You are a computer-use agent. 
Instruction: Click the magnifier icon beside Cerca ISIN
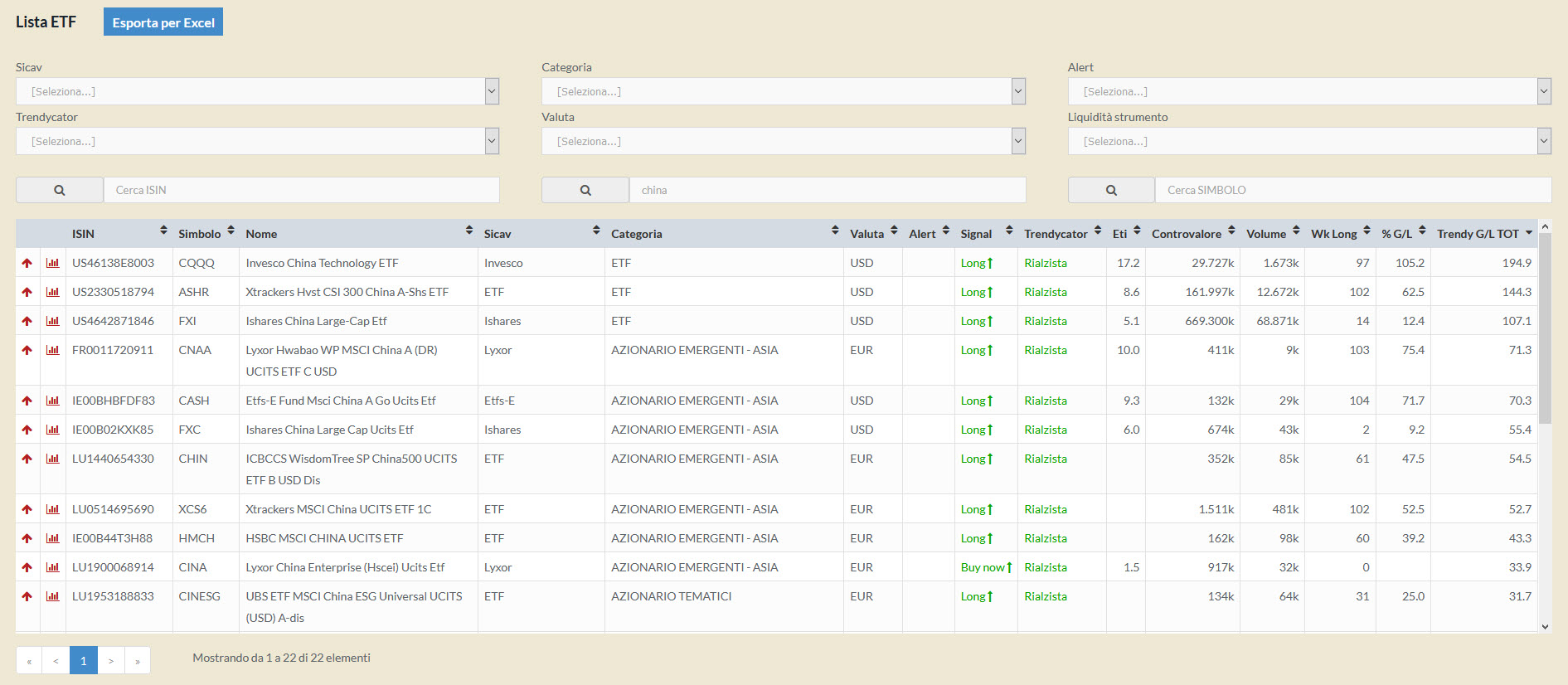60,190
